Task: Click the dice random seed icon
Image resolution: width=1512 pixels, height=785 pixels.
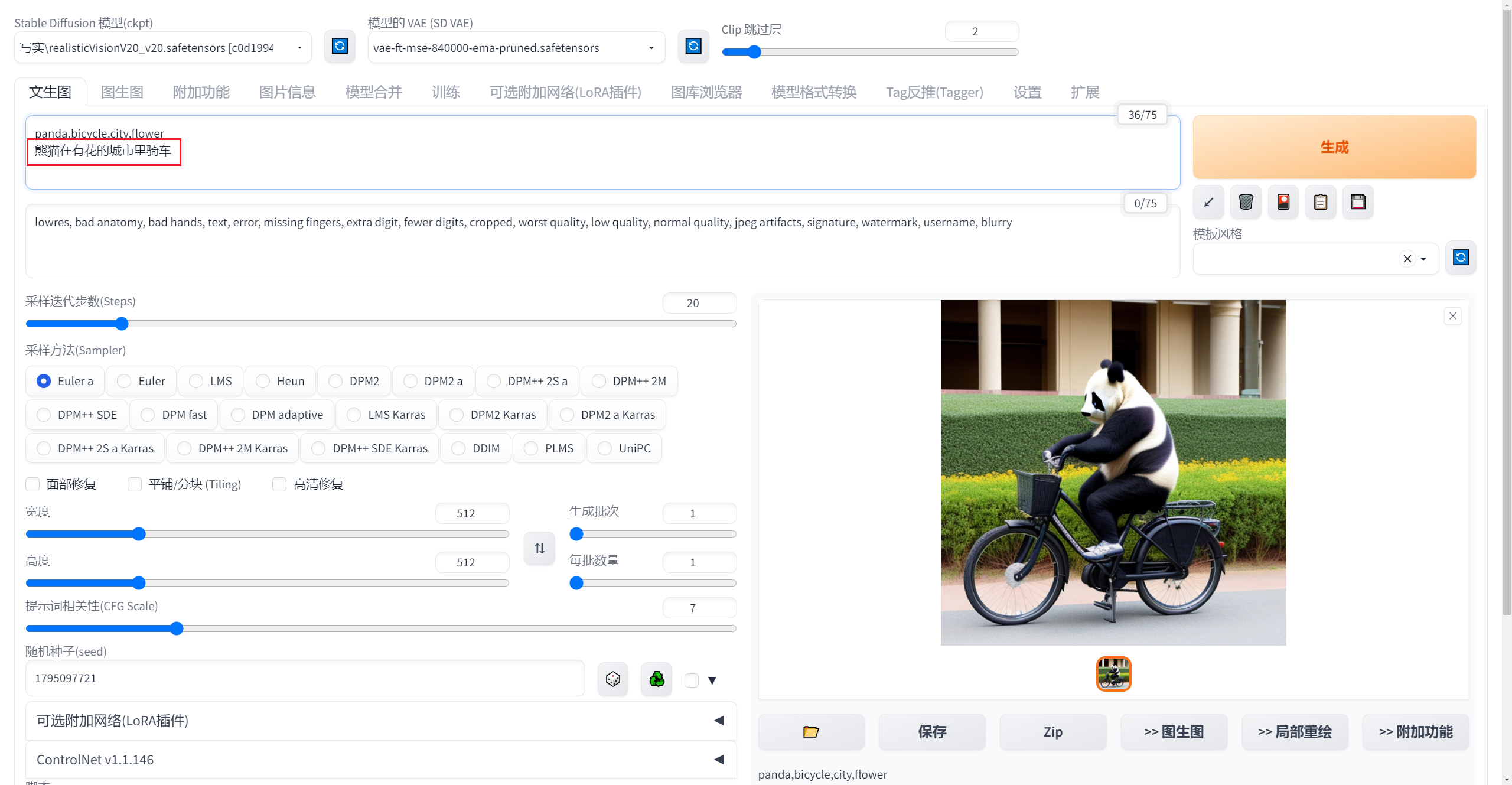Action: 612,679
